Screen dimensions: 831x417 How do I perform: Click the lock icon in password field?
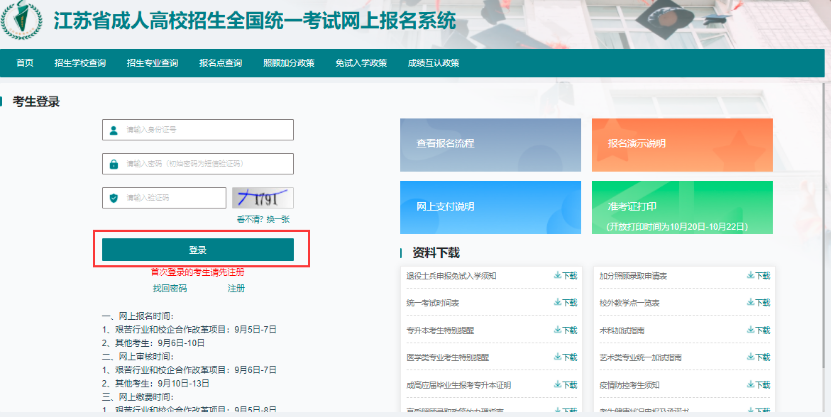coord(115,164)
